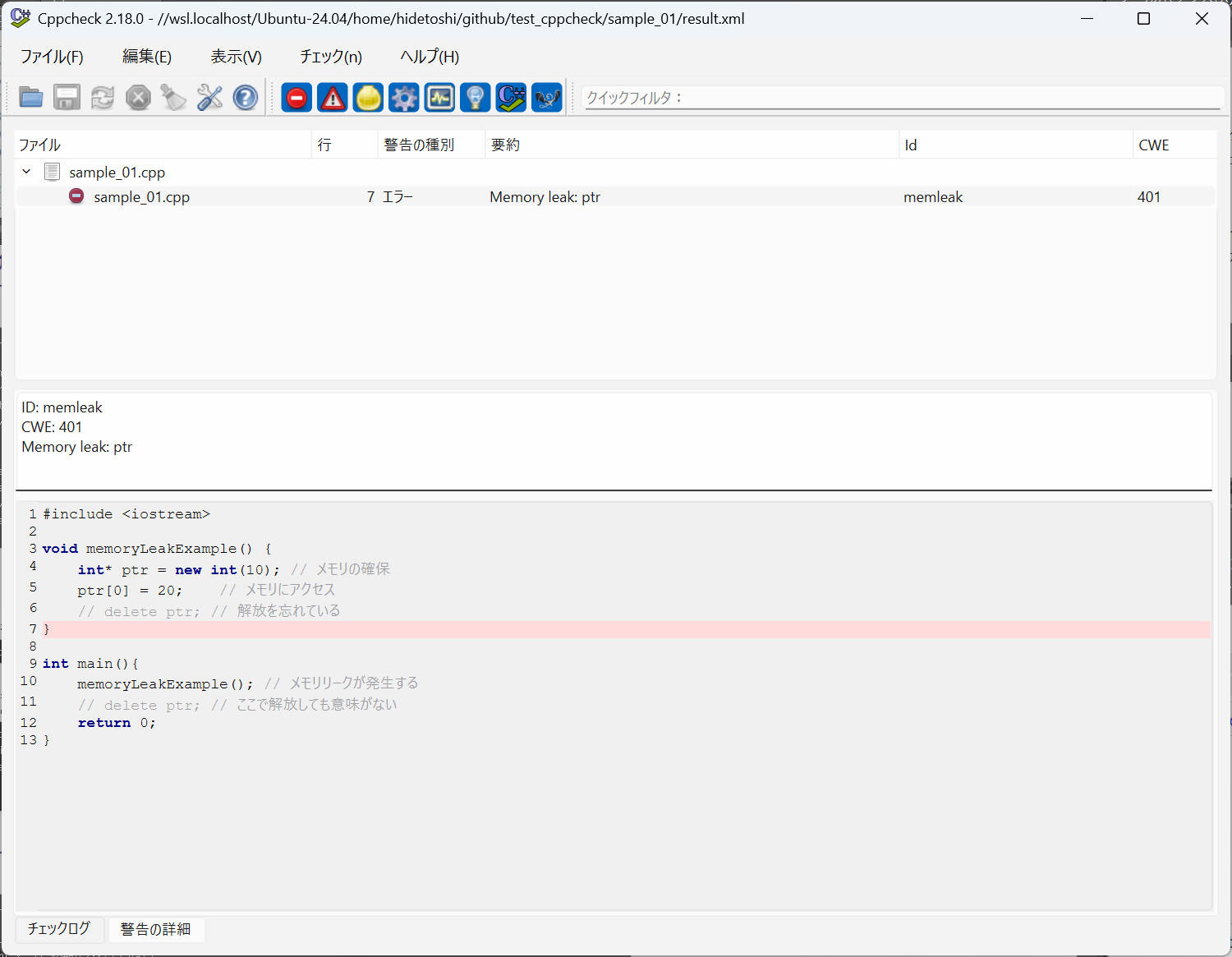Click the quick filter input field
This screenshot has height=957, width=1232.
tap(902, 98)
